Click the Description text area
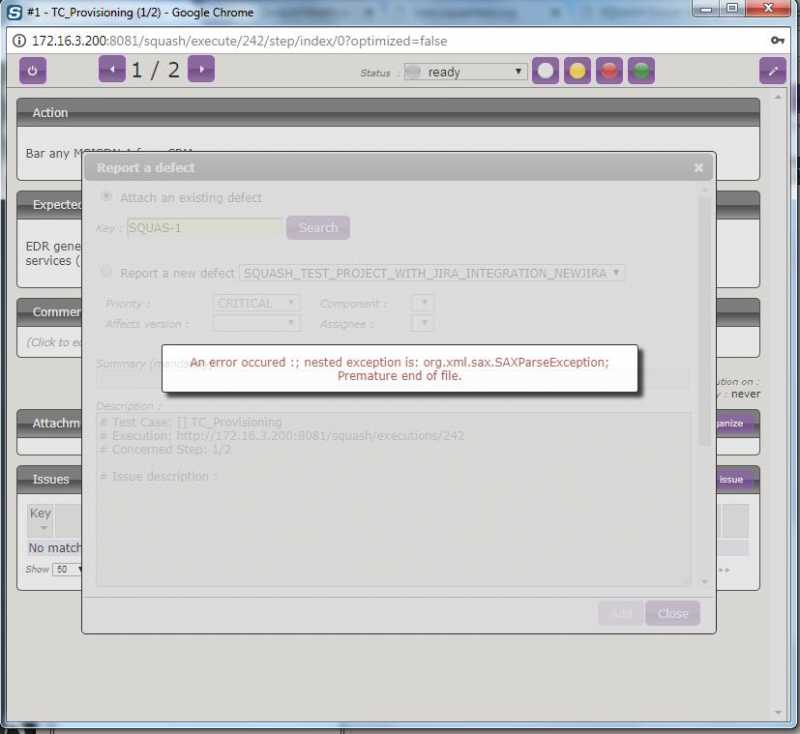 coord(393,499)
